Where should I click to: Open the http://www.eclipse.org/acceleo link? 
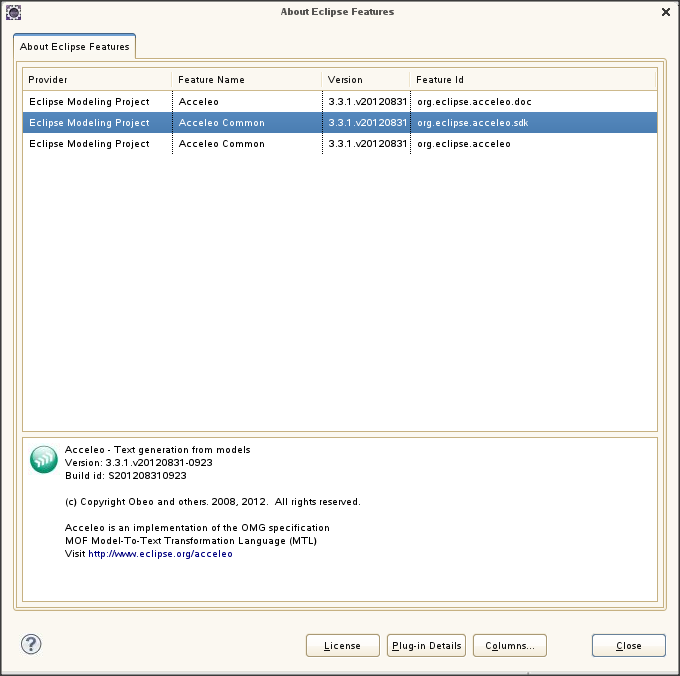click(x=160, y=554)
